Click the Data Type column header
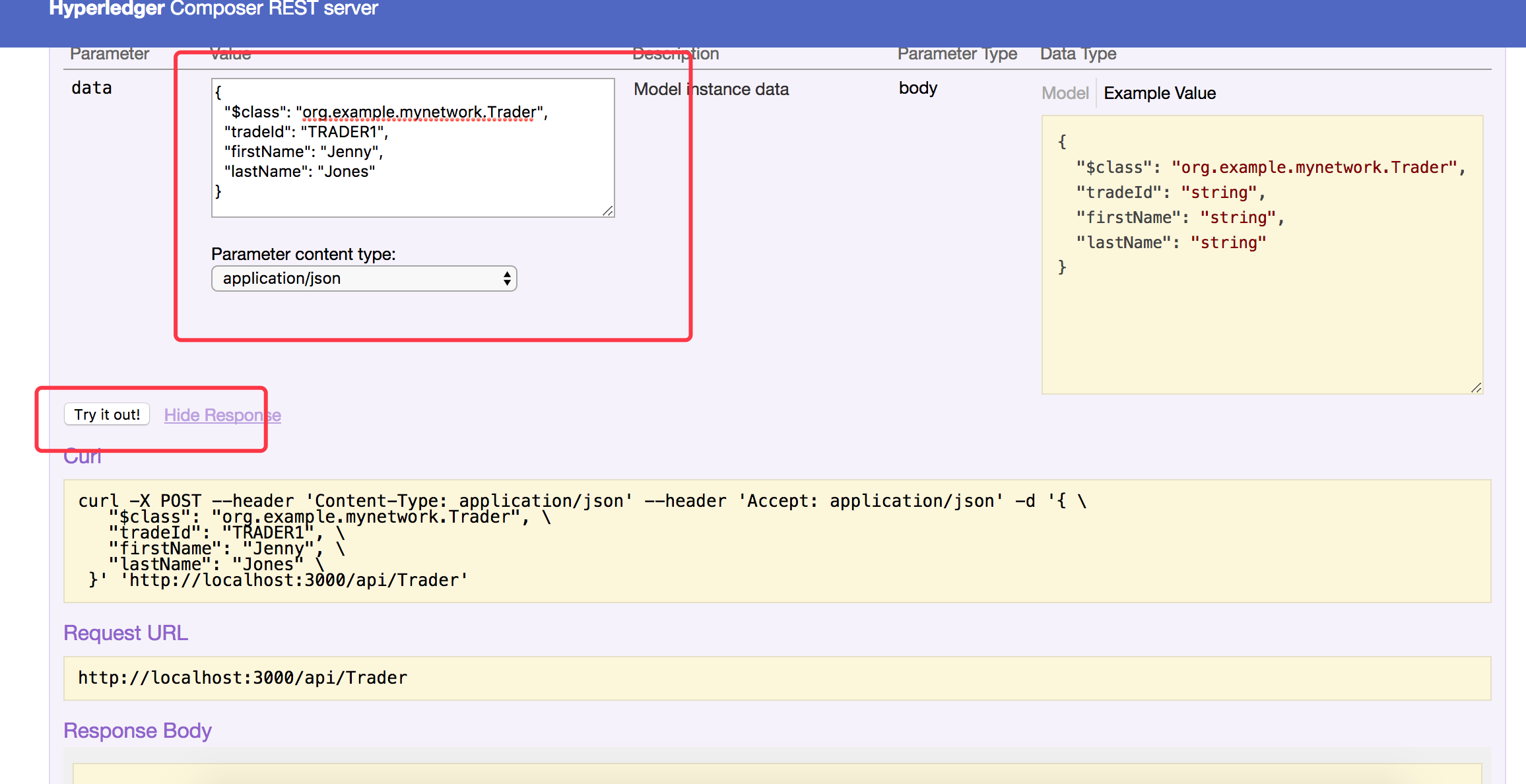 pos(1078,54)
